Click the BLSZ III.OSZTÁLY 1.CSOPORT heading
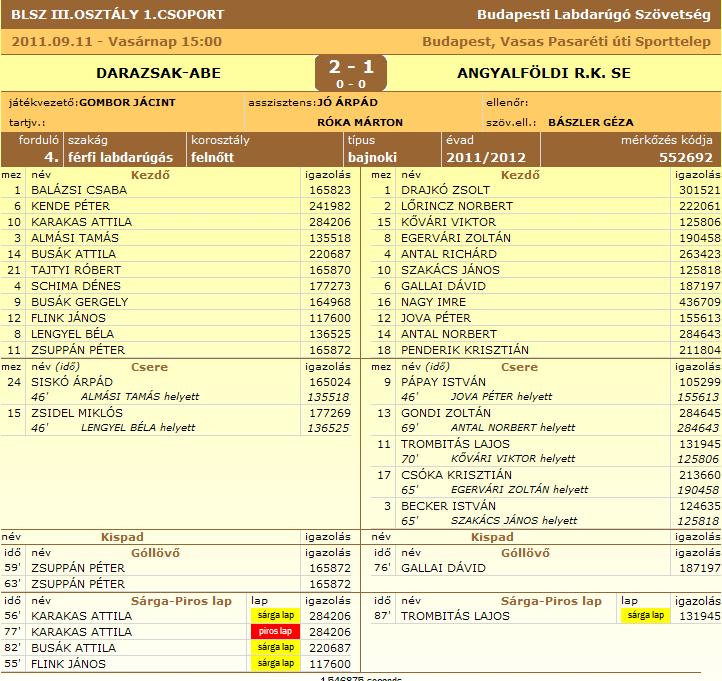722x681 pixels. pyautogui.click(x=117, y=14)
